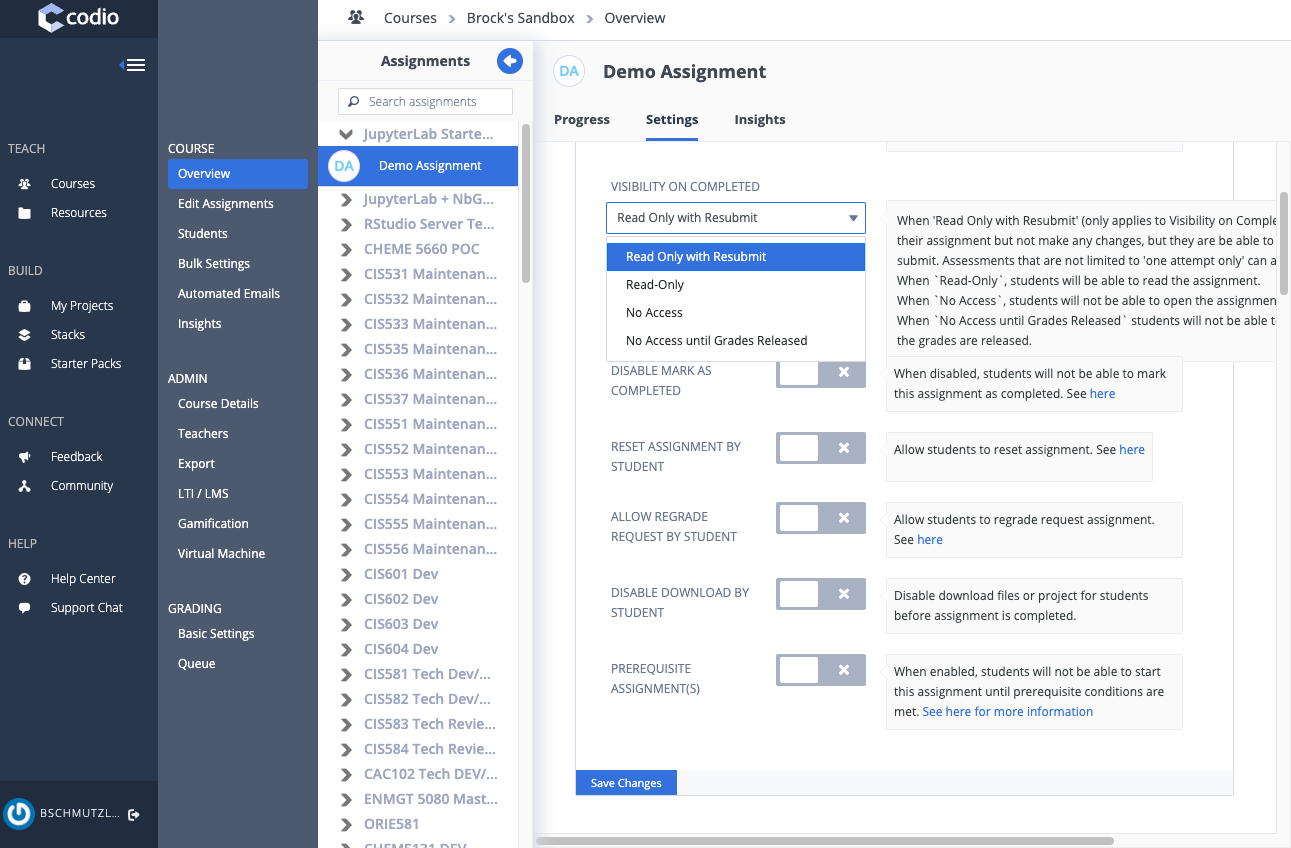Click the Help Center question icon
The image size is (1291, 848).
tap(25, 579)
